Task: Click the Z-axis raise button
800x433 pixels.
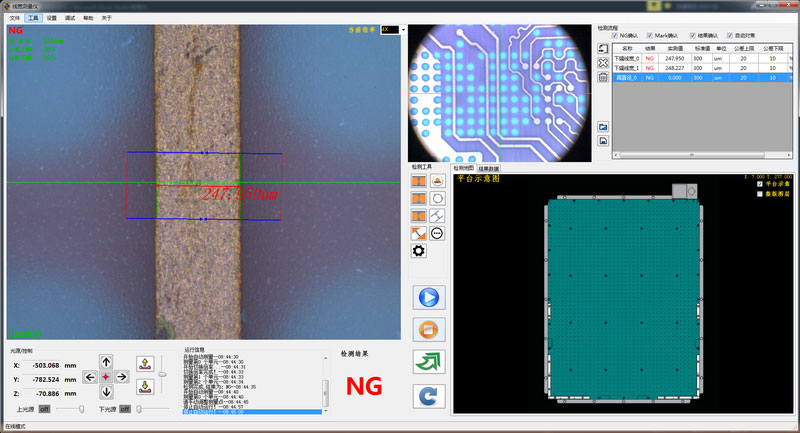Action: (x=143, y=362)
